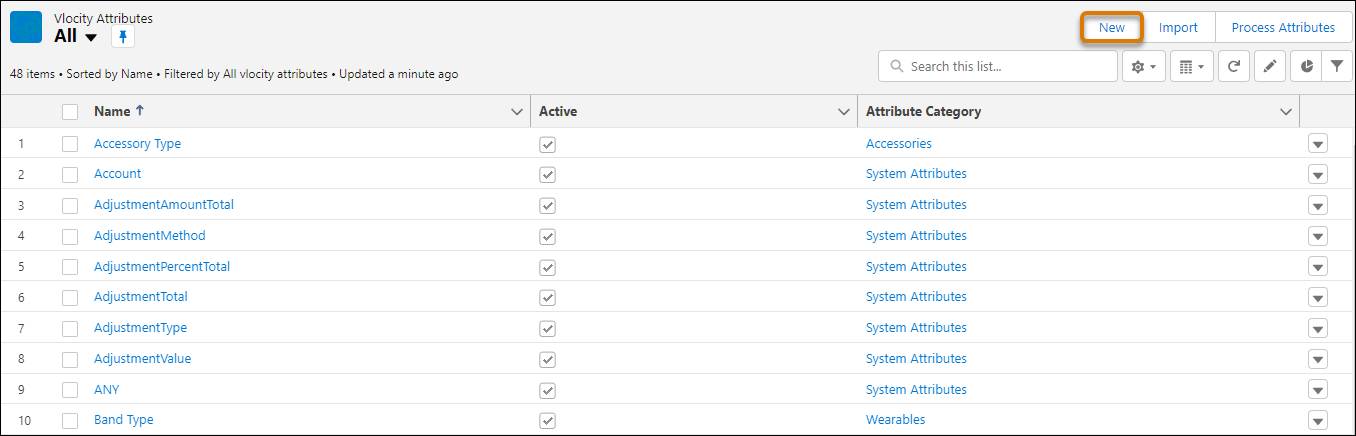Screen dimensions: 1356x436
Task: Select the Band Type row checkbox
Action: 70,420
